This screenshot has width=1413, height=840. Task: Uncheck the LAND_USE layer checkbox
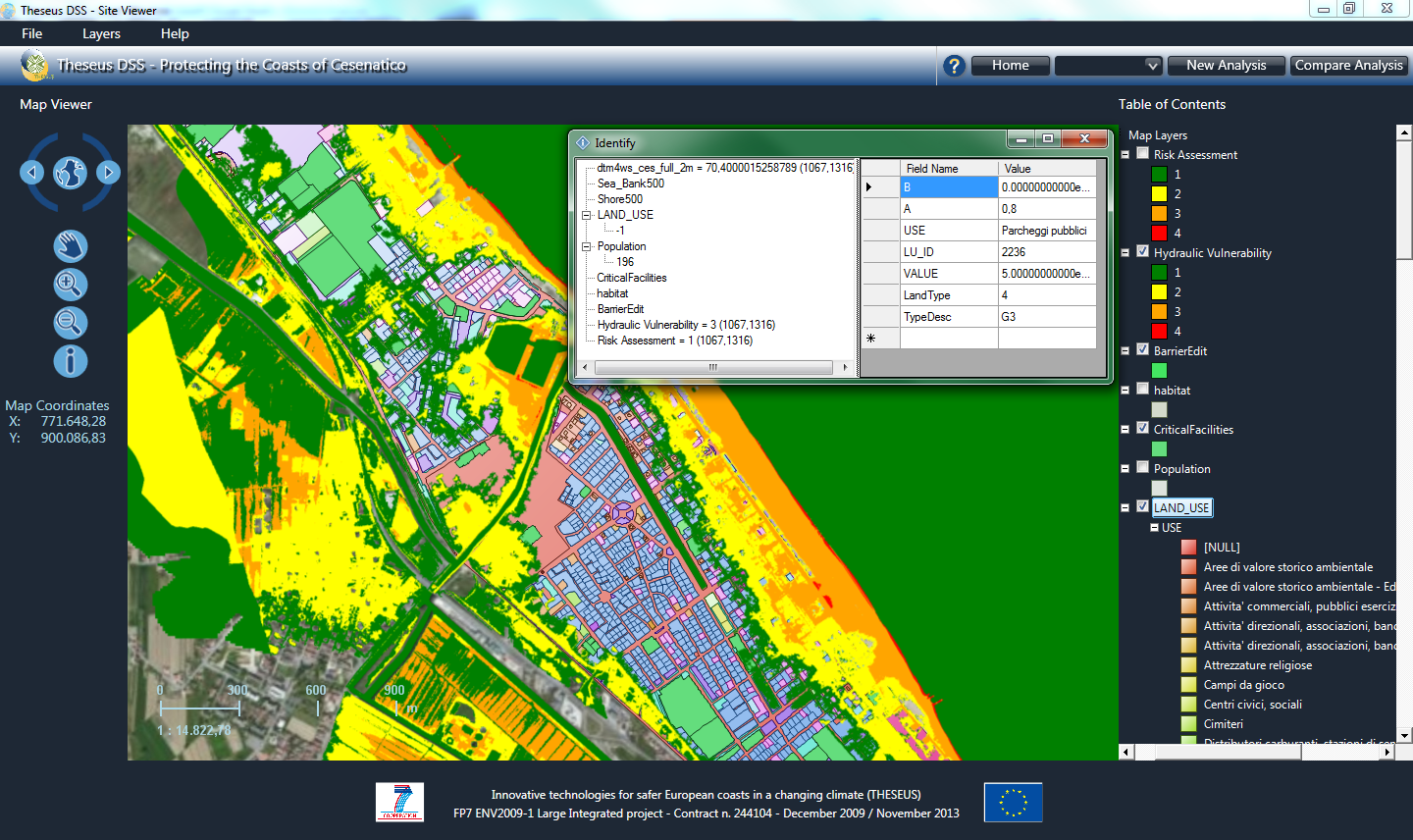pyautogui.click(x=1142, y=506)
